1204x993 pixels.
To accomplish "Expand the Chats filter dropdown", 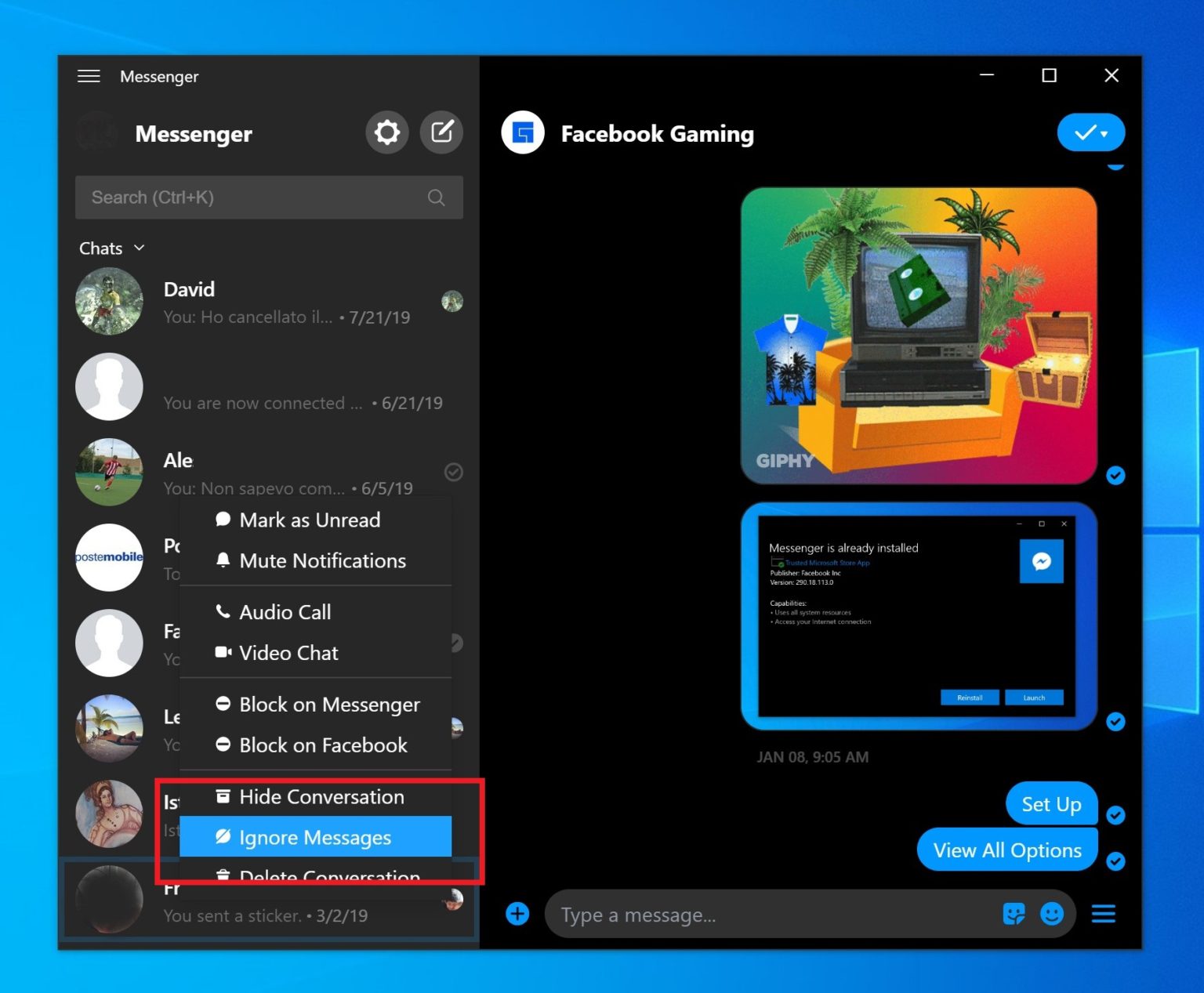I will click(x=140, y=248).
